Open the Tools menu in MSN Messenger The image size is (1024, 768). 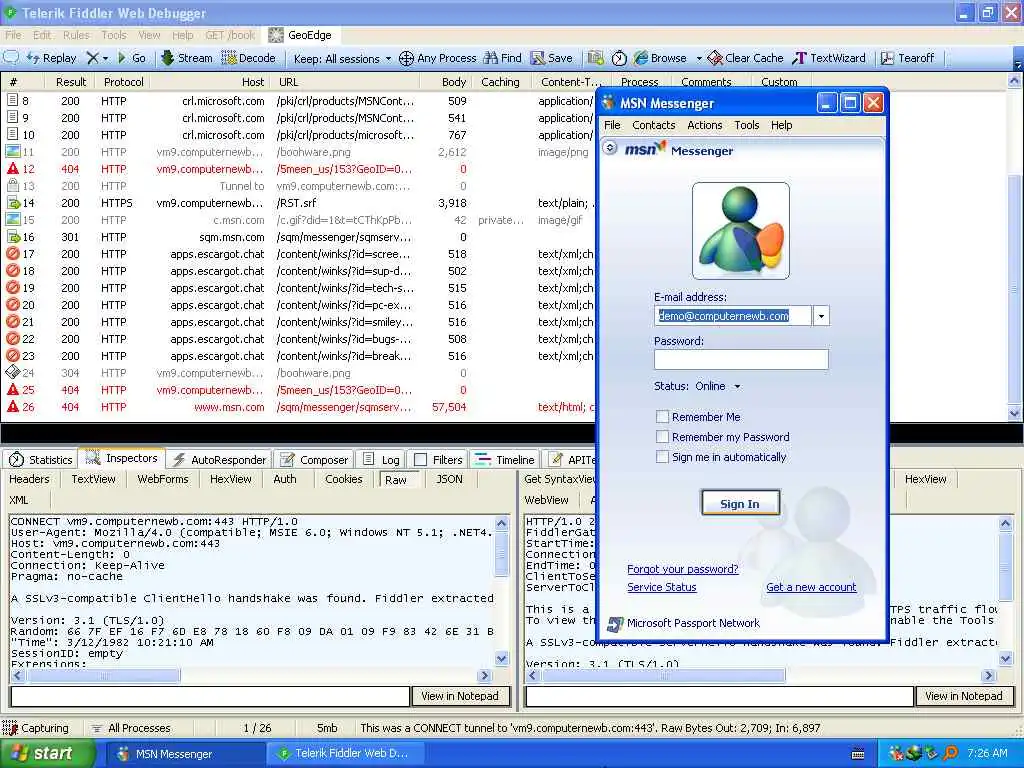[746, 125]
